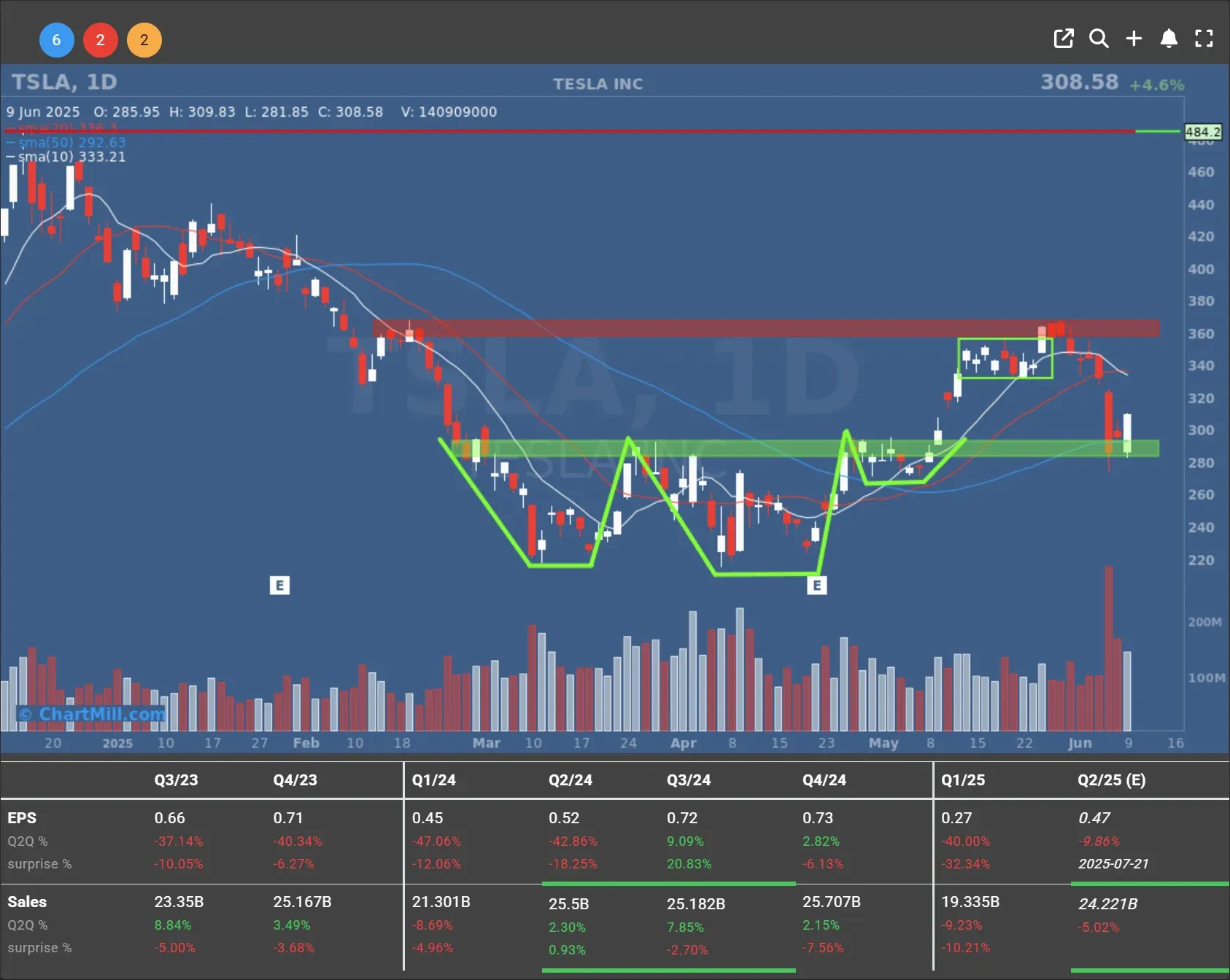Click the blue badge showing 6

tap(56, 40)
